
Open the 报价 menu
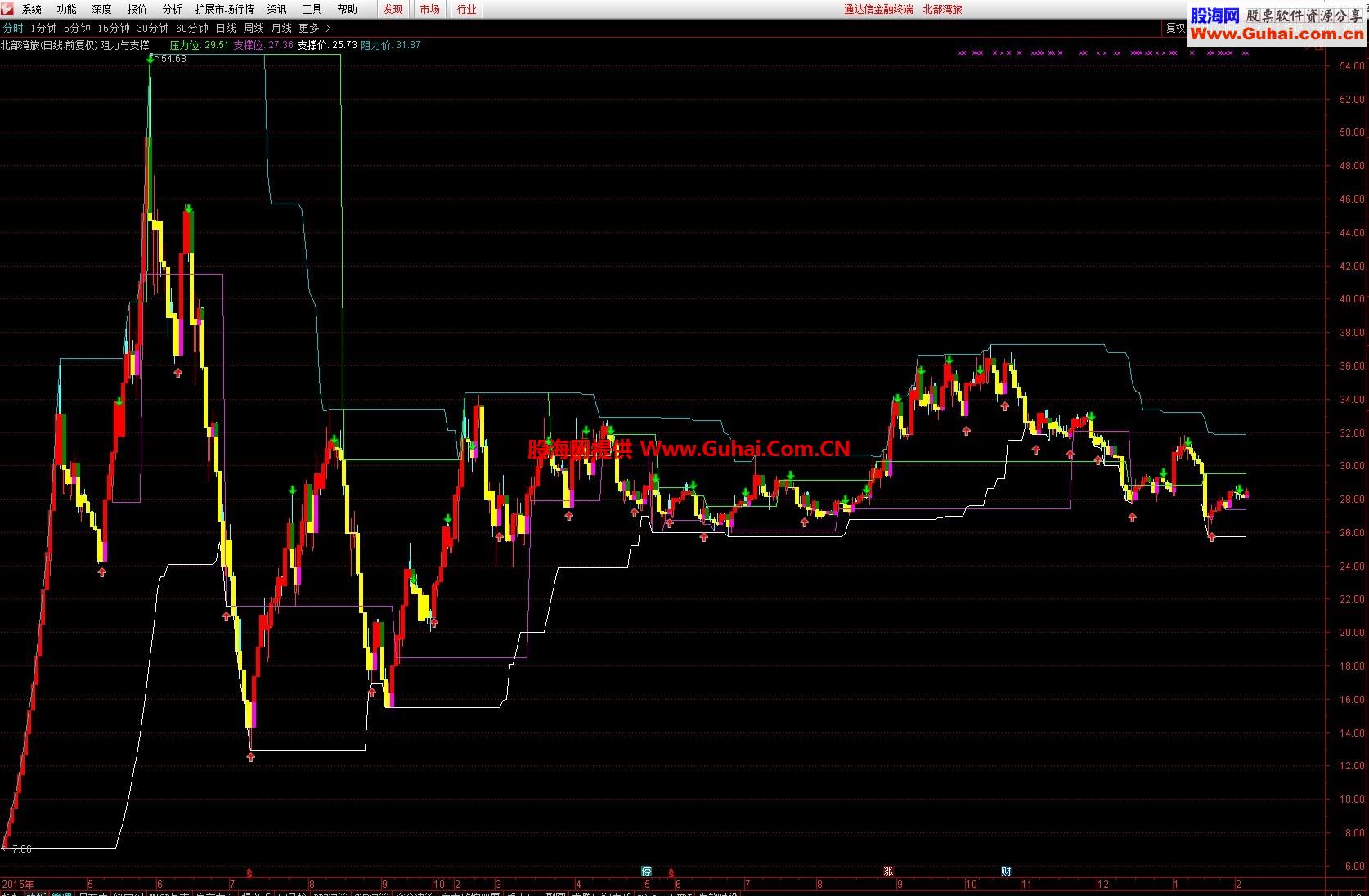tap(137, 9)
